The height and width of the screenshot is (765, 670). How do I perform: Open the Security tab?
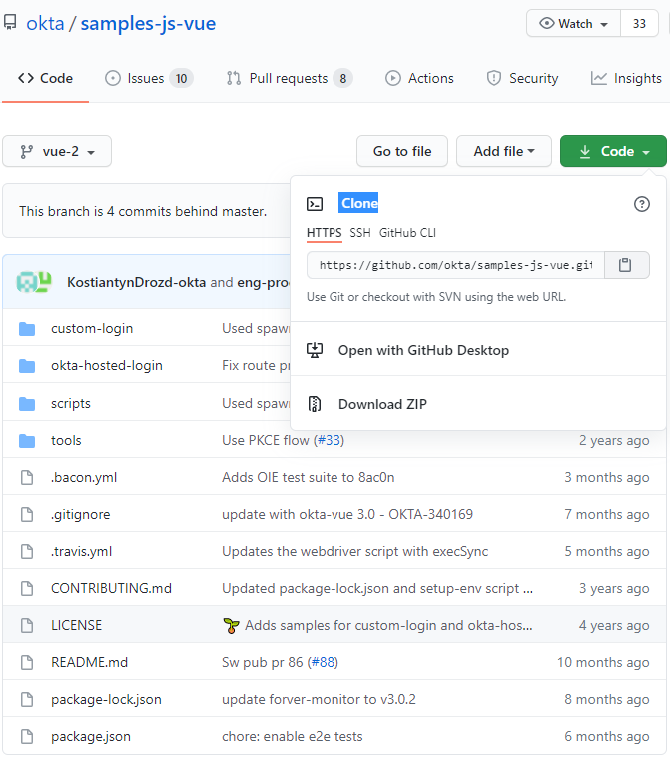click(x=522, y=79)
